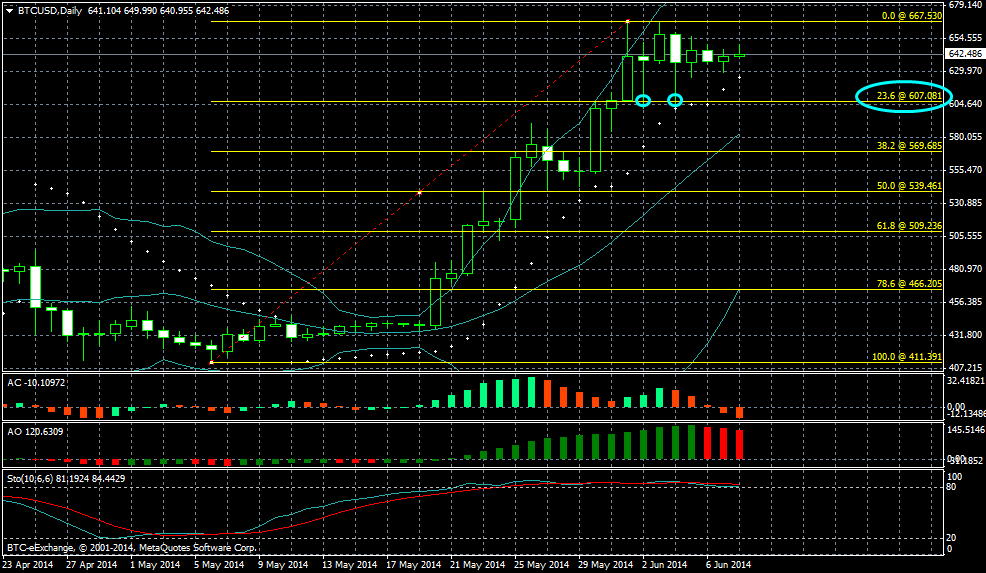The width and height of the screenshot is (986, 573).
Task: Select the left small cyan circle marker
Action: pos(643,100)
